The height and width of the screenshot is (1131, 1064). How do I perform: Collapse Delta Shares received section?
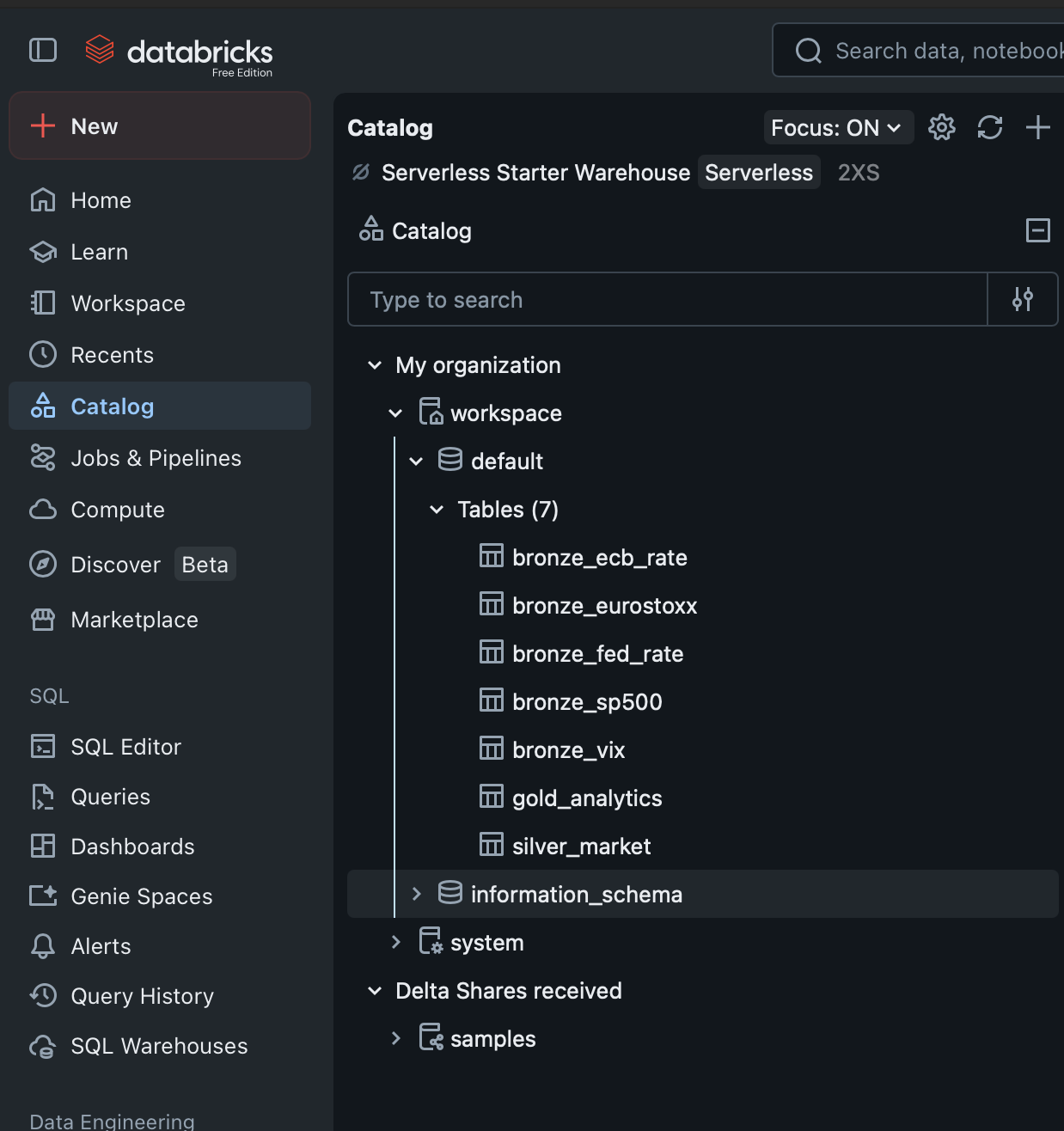pos(375,991)
